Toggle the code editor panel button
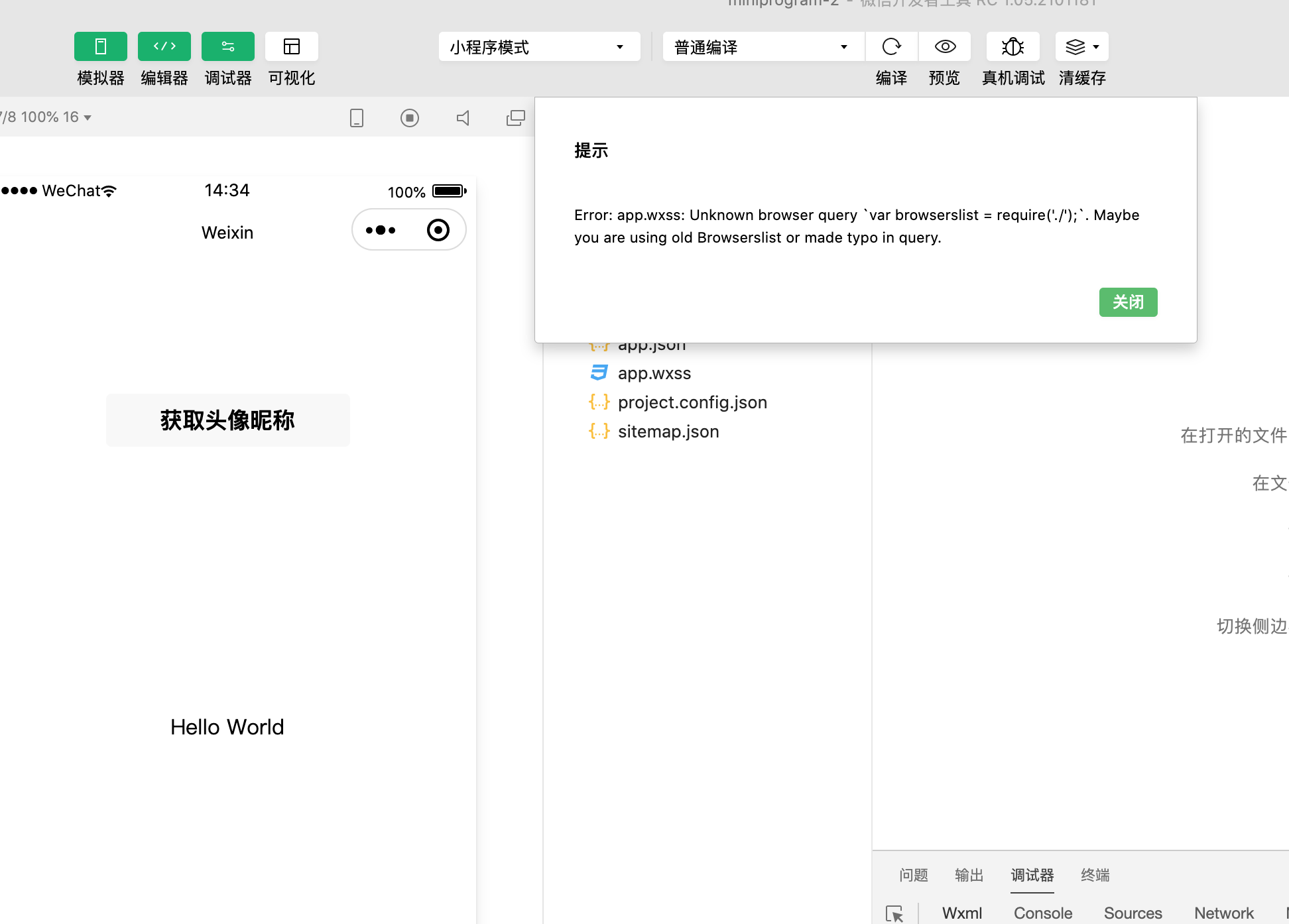1289x924 pixels. [x=164, y=46]
